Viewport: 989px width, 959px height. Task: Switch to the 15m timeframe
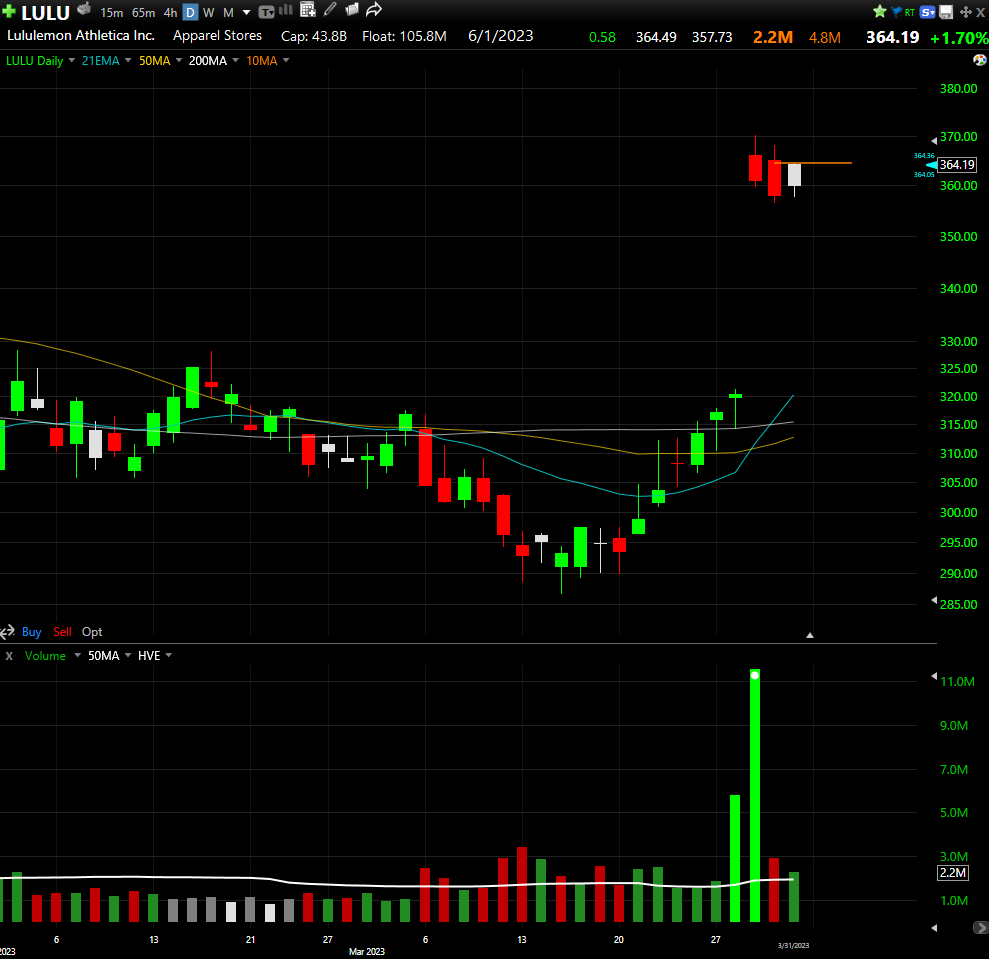(112, 13)
